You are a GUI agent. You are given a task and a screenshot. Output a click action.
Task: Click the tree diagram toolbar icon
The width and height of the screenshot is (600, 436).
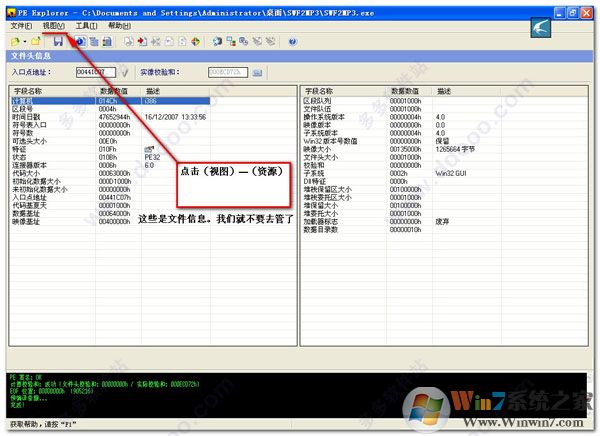point(231,41)
